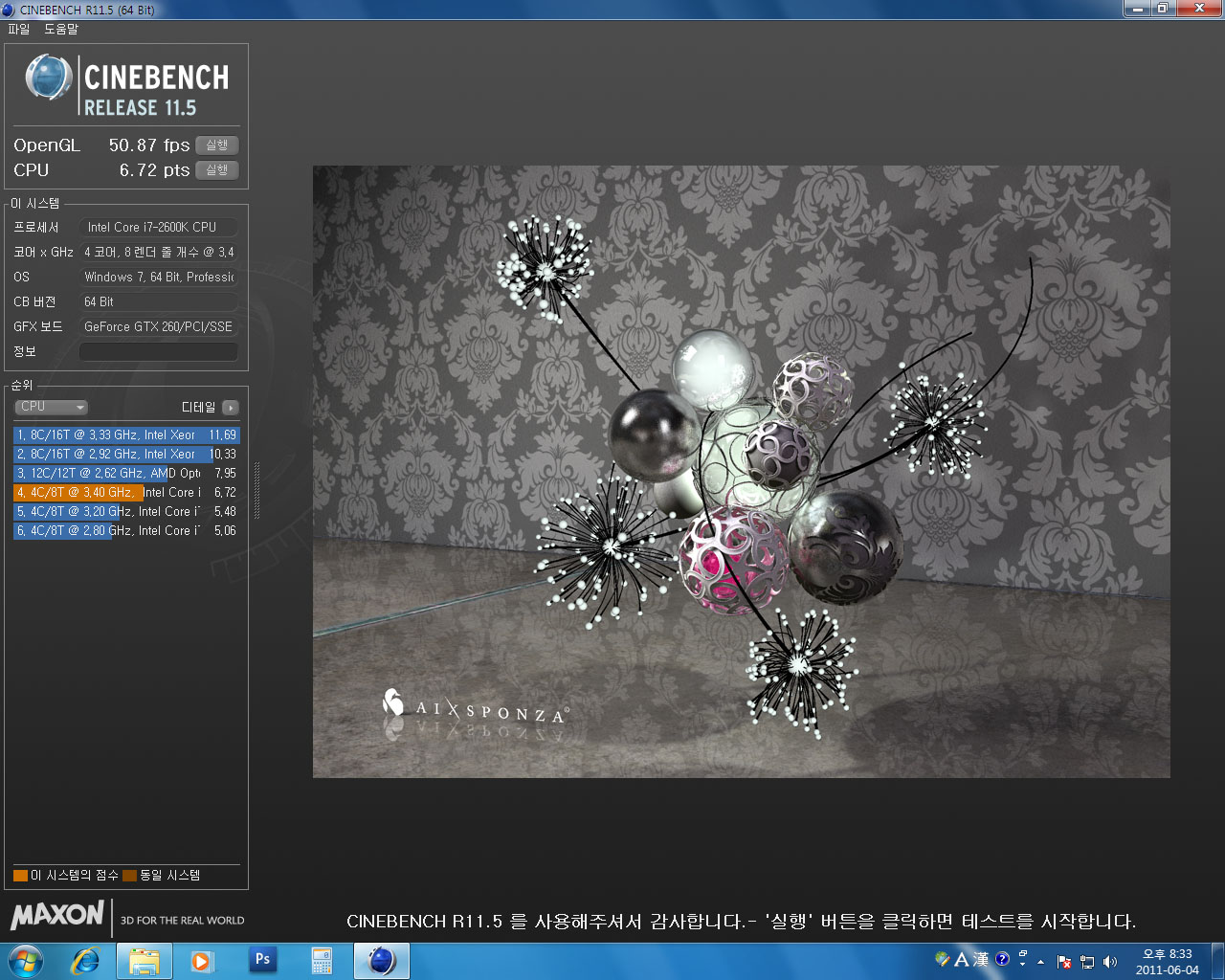
Task: Click the OpenGL score 50.87 fps
Action: (149, 145)
